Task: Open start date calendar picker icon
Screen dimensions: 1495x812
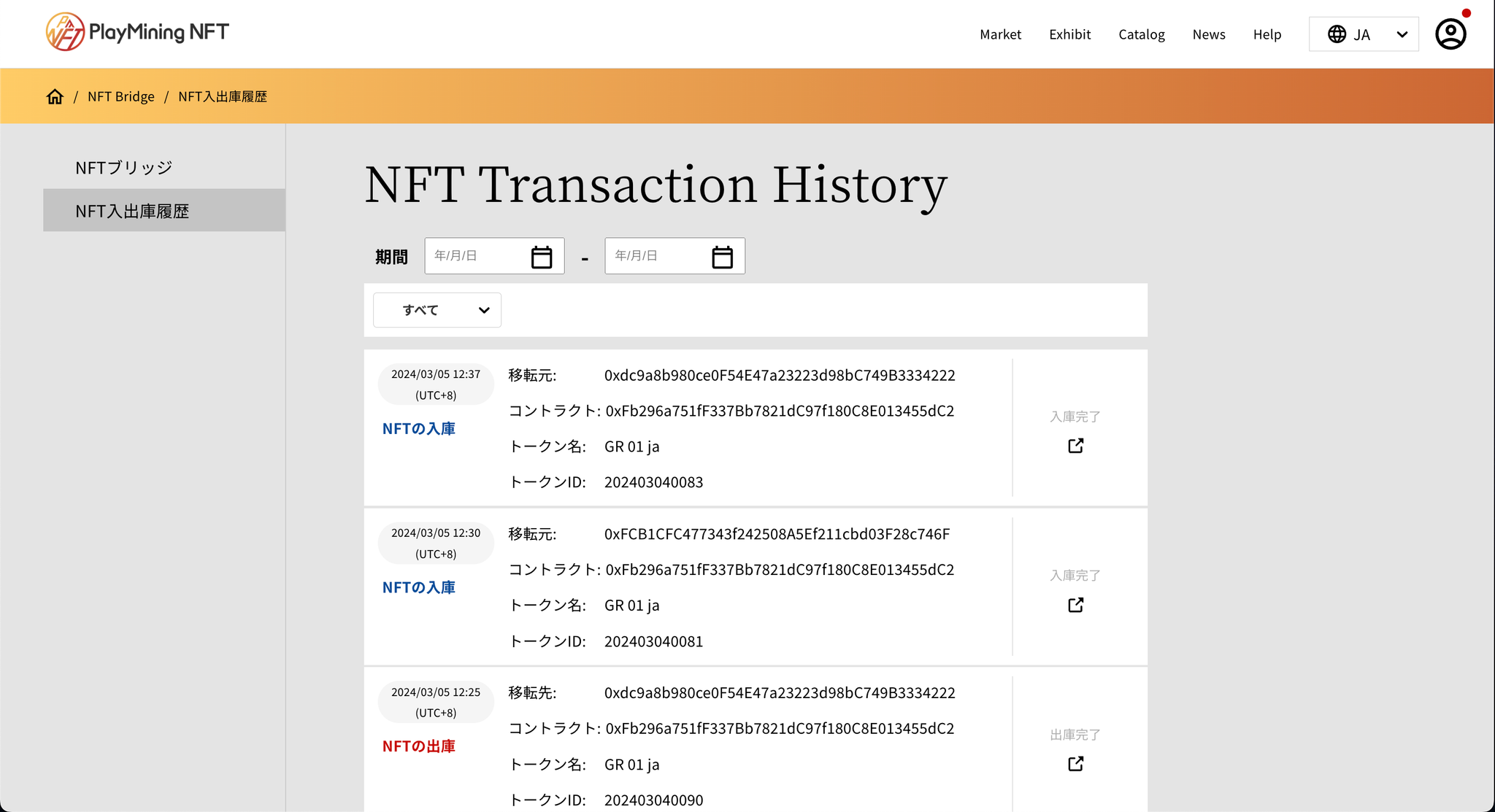Action: point(541,257)
